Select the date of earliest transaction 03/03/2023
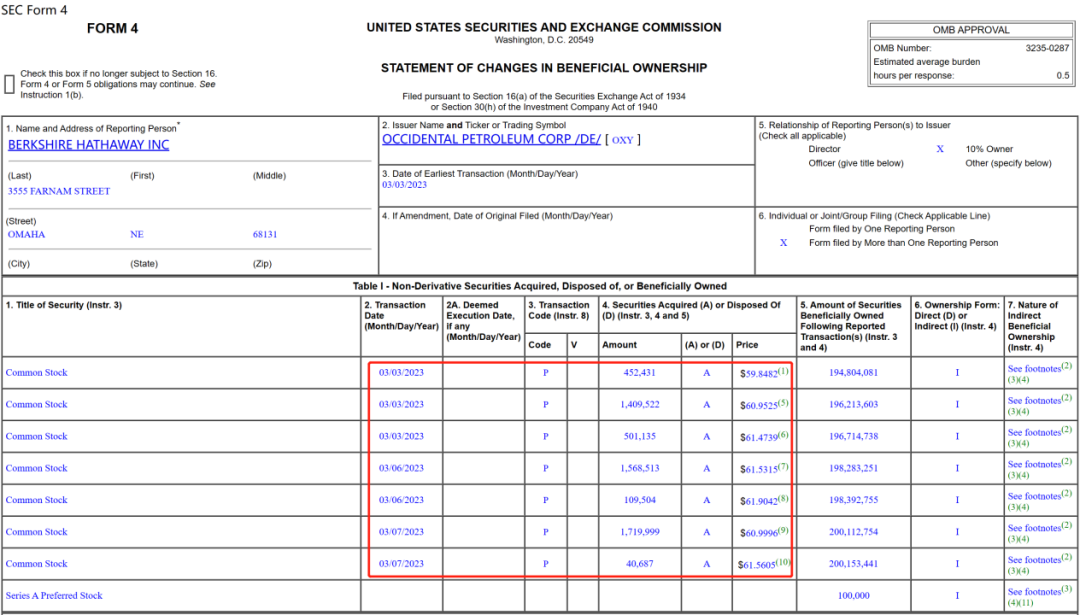This screenshot has width=1080, height=615. pos(404,185)
